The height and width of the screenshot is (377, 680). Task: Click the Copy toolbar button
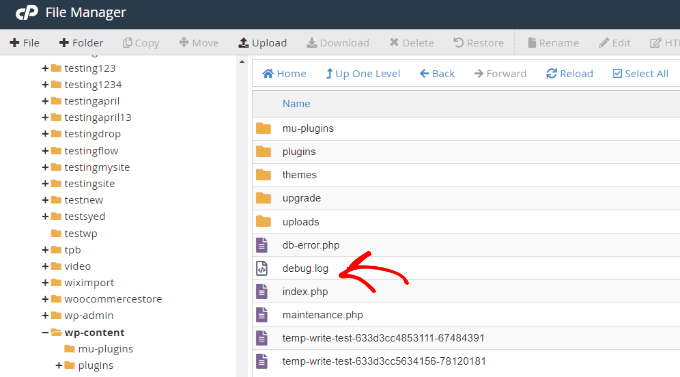click(141, 43)
